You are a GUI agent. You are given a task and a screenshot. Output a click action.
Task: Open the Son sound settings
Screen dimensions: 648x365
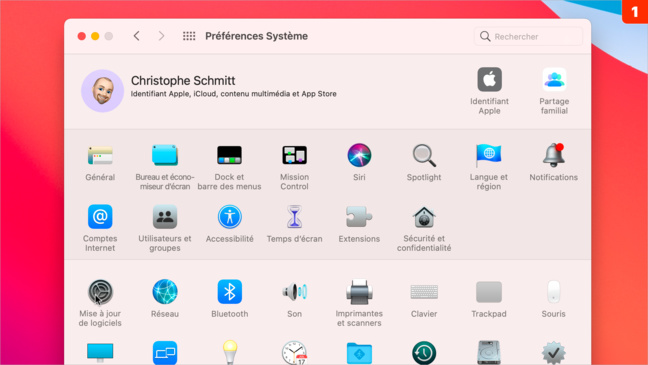[x=294, y=292]
